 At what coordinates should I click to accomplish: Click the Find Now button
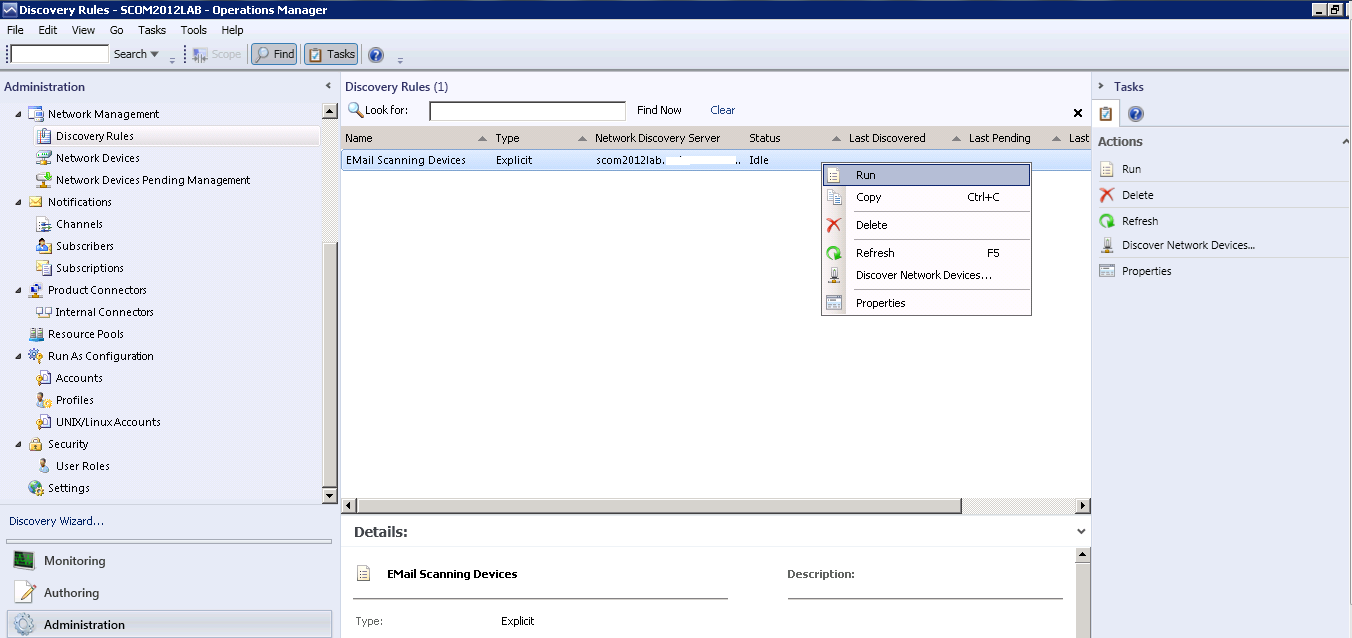pyautogui.click(x=659, y=110)
